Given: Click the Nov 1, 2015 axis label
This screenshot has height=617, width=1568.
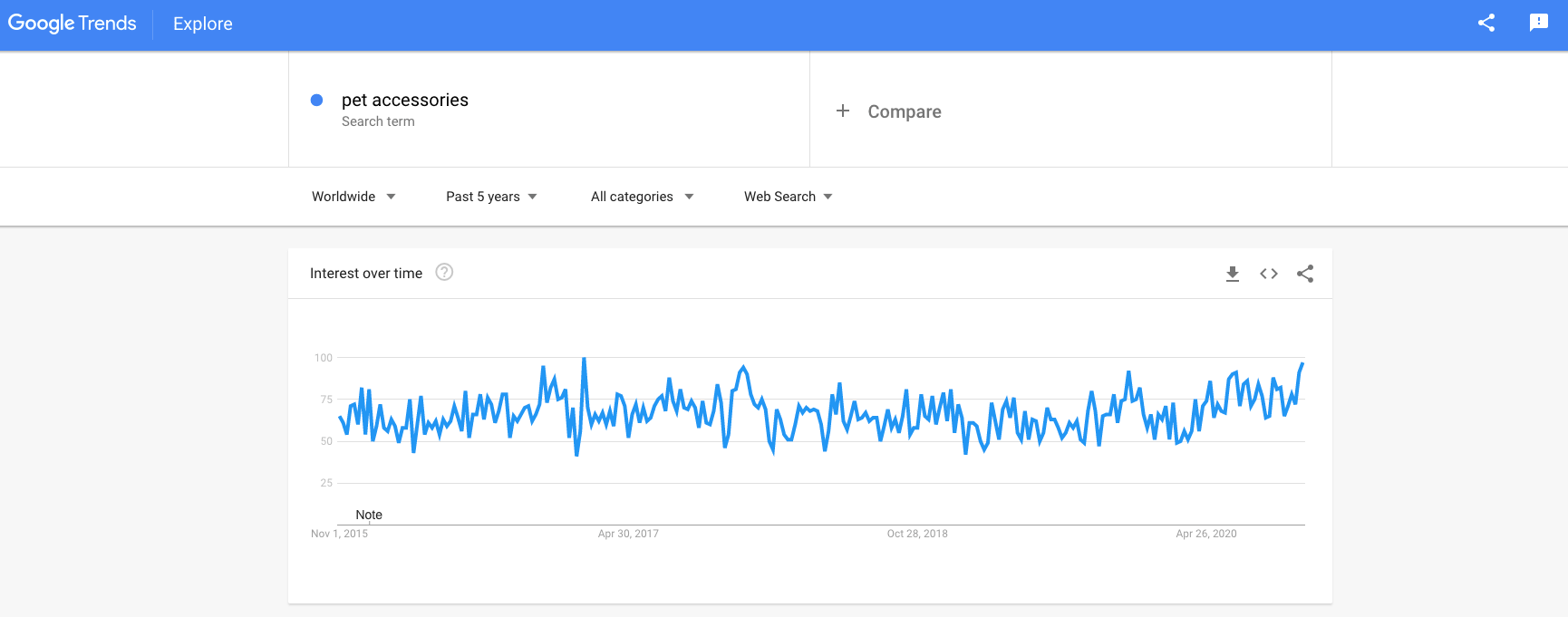Looking at the screenshot, I should [340, 534].
